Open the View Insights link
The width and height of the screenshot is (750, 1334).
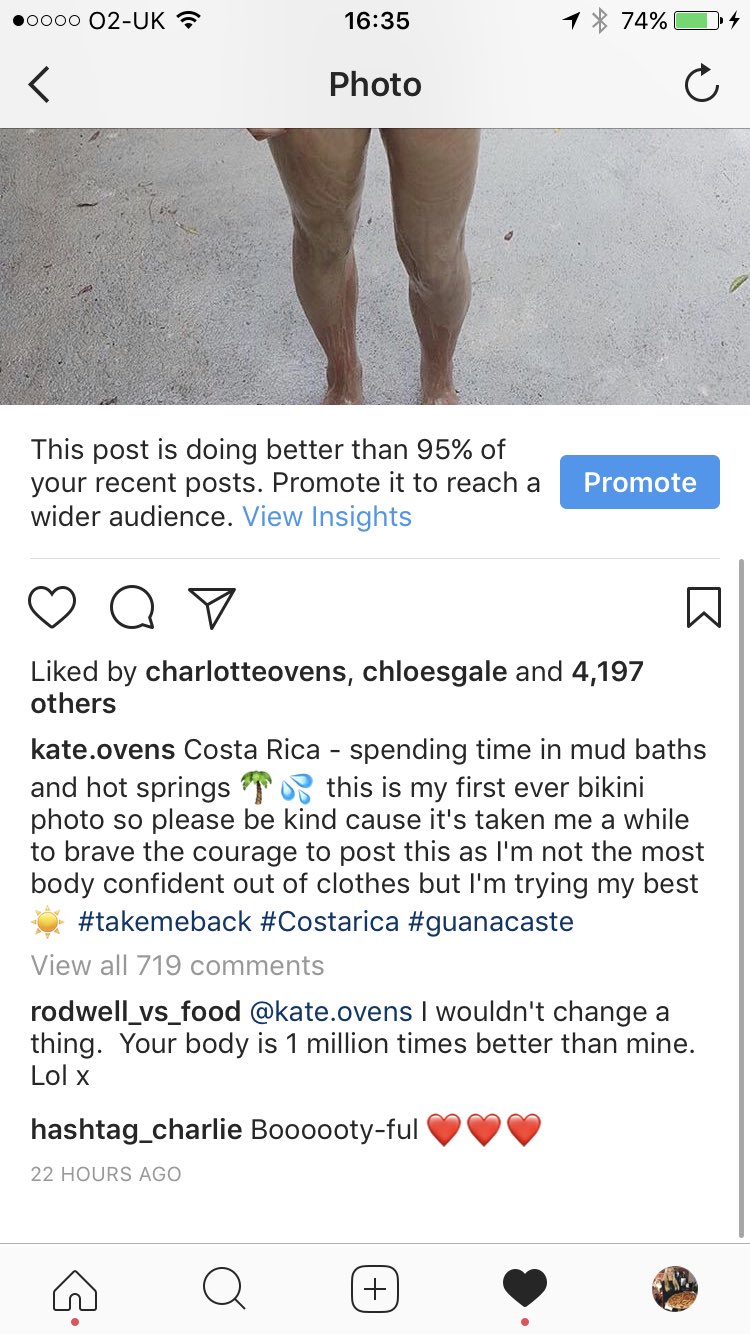tap(327, 516)
